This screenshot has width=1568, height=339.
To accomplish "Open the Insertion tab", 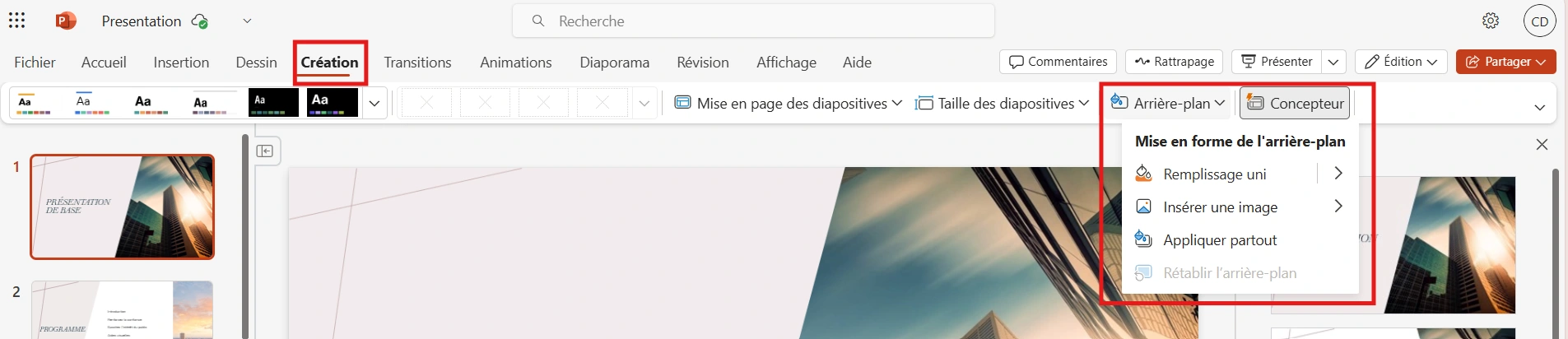I will pos(181,63).
